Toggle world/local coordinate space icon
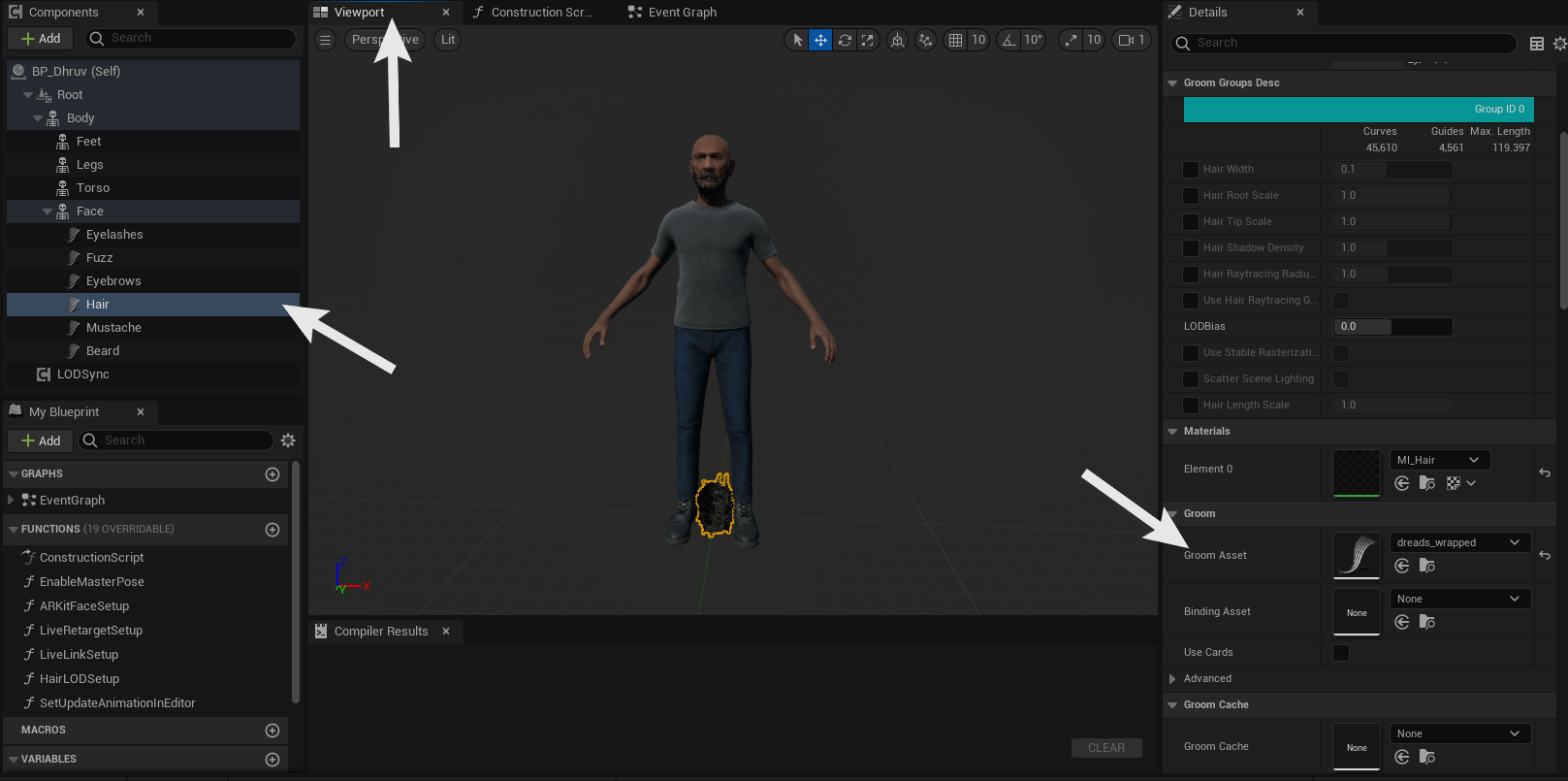This screenshot has height=781, width=1568. click(x=898, y=40)
